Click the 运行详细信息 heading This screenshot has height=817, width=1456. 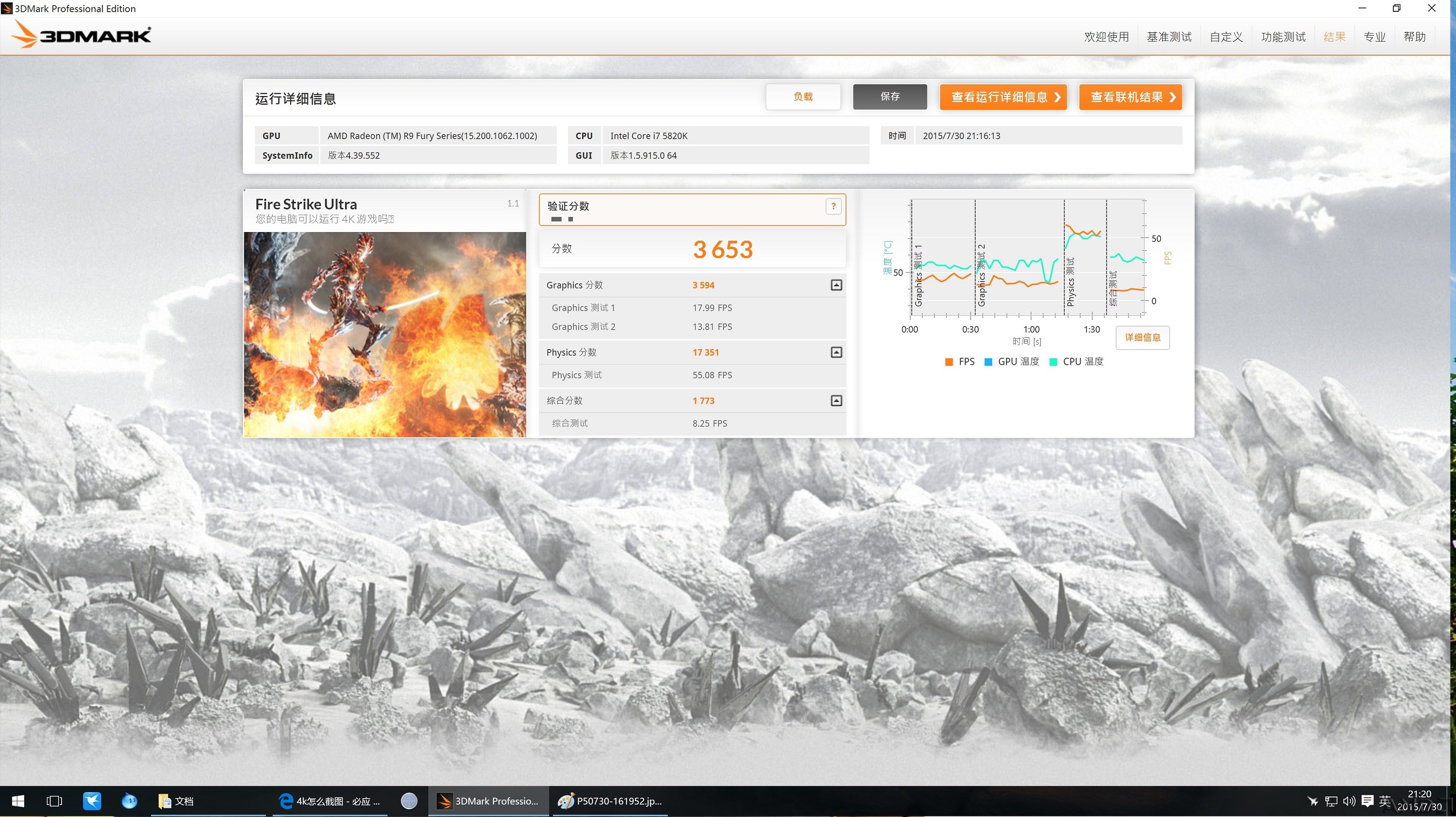(296, 98)
